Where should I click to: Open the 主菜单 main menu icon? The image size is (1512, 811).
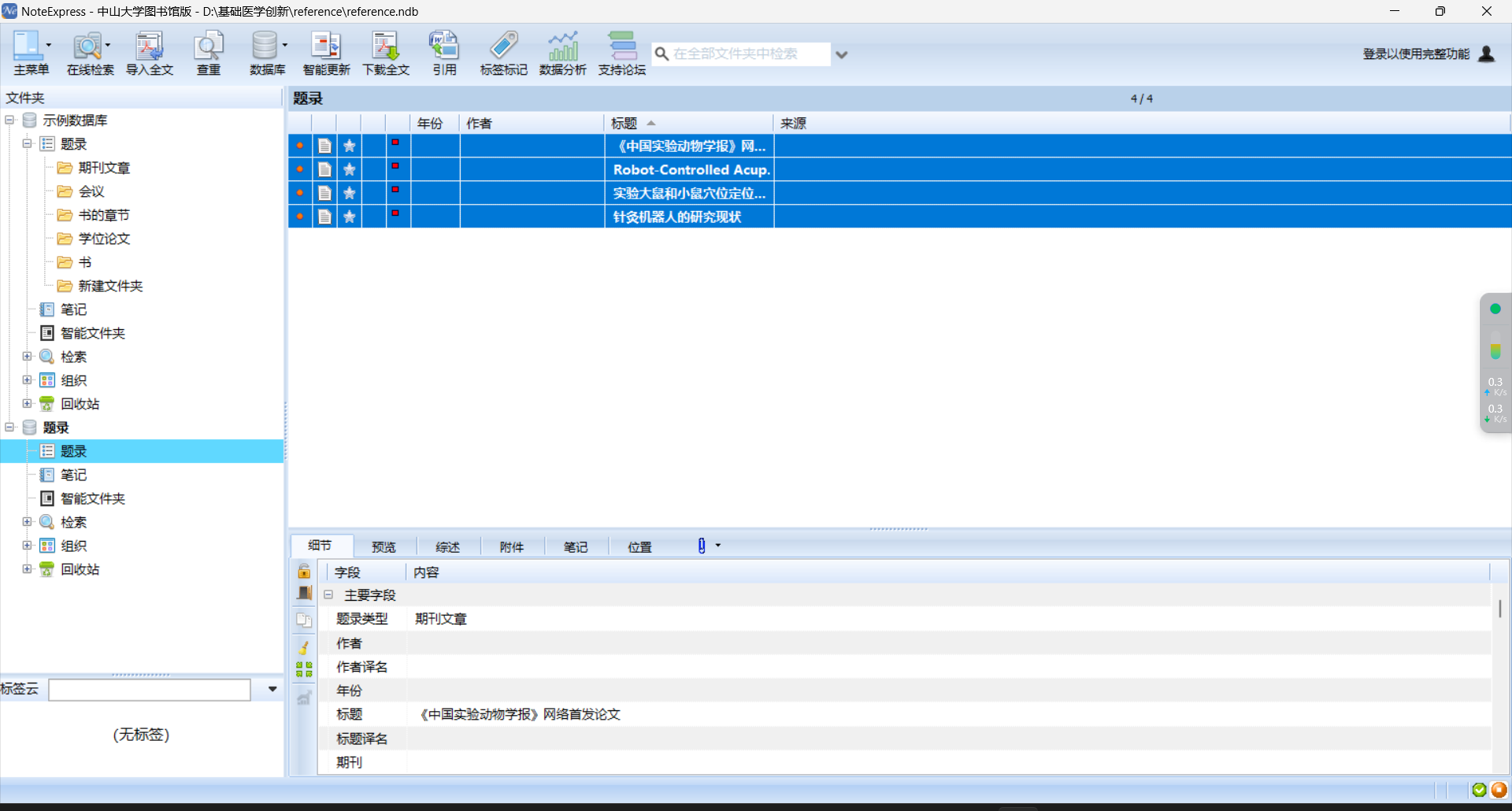pyautogui.click(x=27, y=46)
